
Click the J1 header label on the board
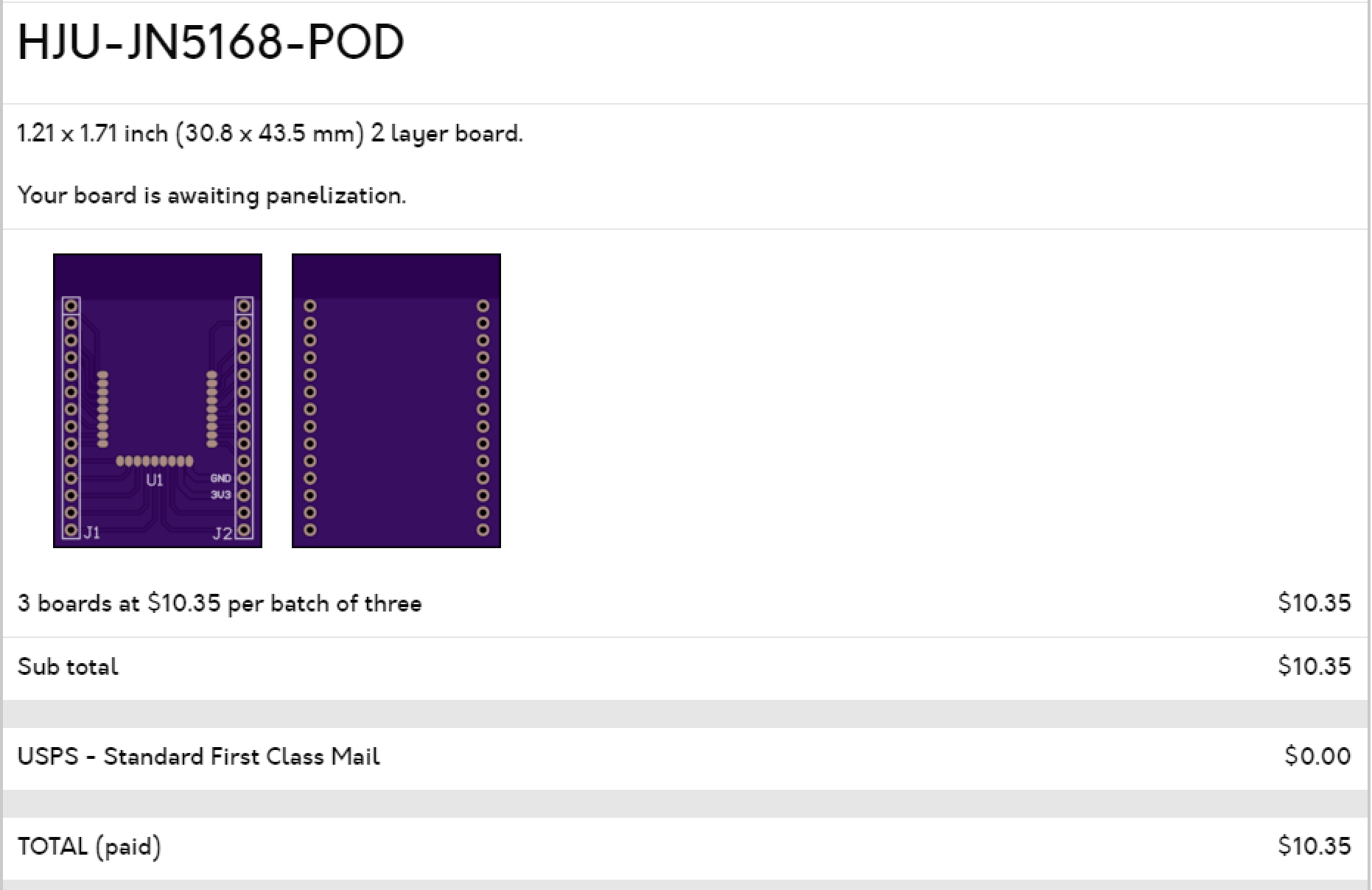(x=92, y=532)
